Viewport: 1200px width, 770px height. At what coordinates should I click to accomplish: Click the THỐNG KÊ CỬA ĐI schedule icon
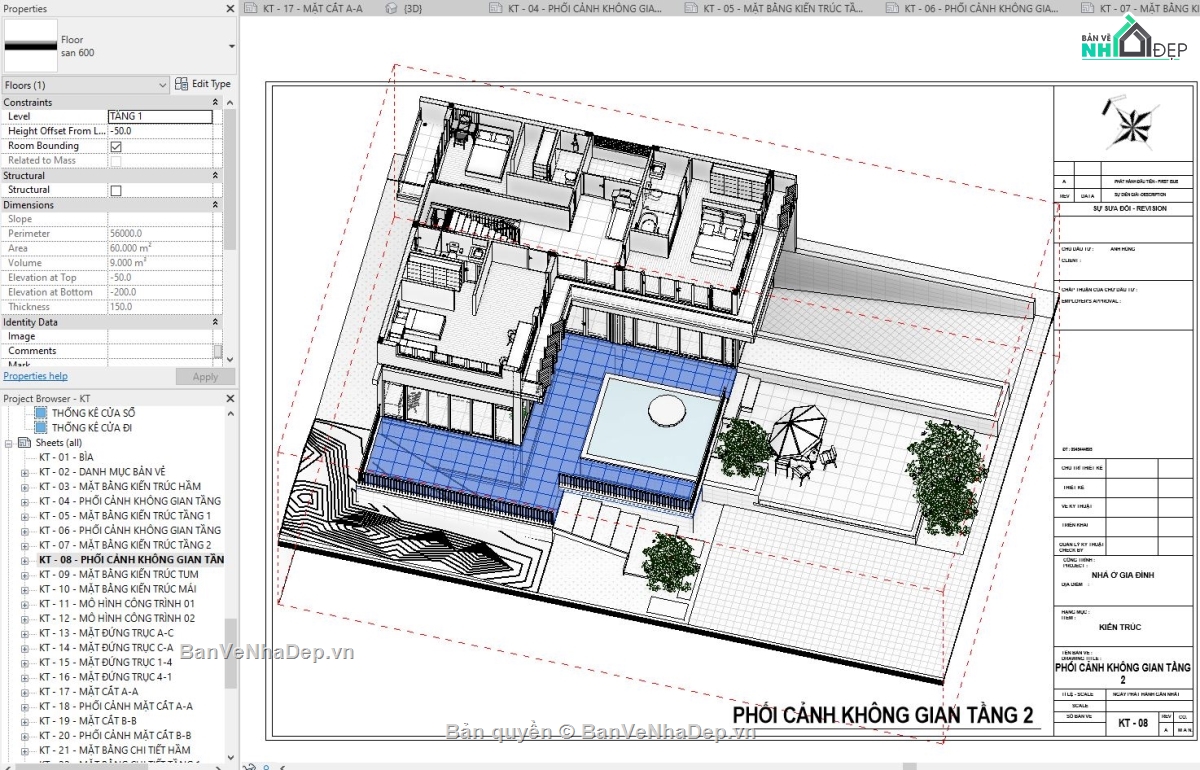pos(41,428)
